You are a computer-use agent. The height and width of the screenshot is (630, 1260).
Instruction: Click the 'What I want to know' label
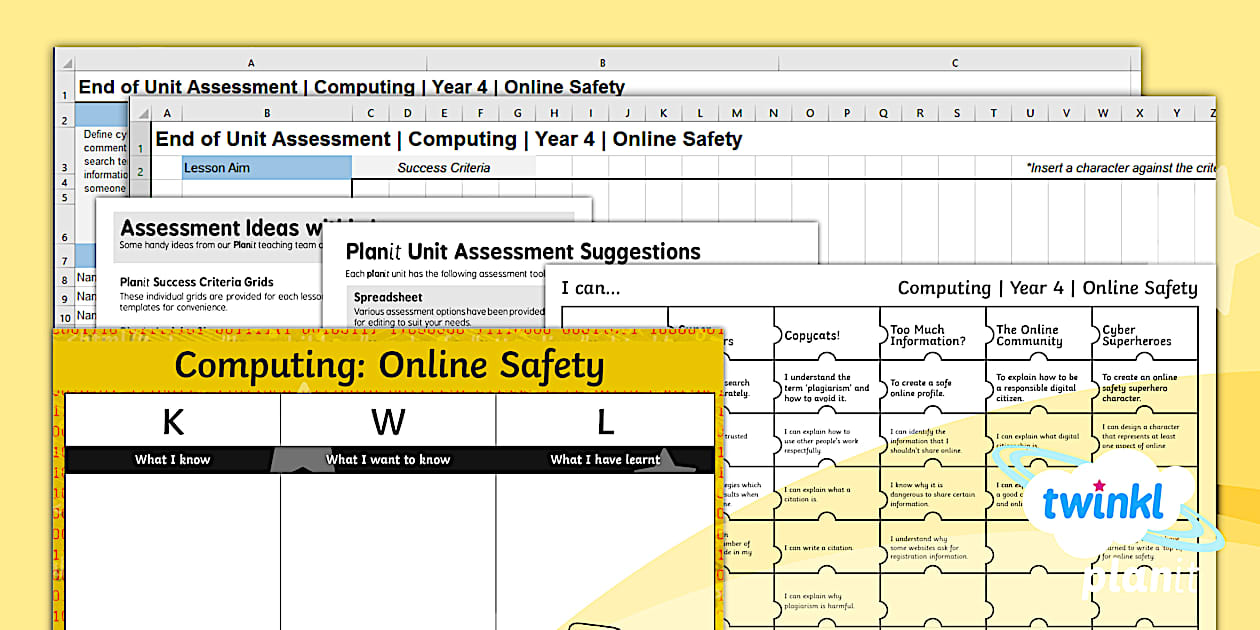(388, 460)
